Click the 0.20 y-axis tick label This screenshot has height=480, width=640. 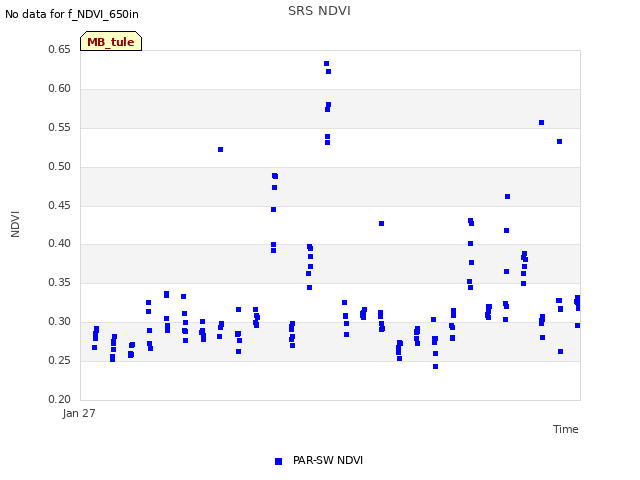(59, 399)
